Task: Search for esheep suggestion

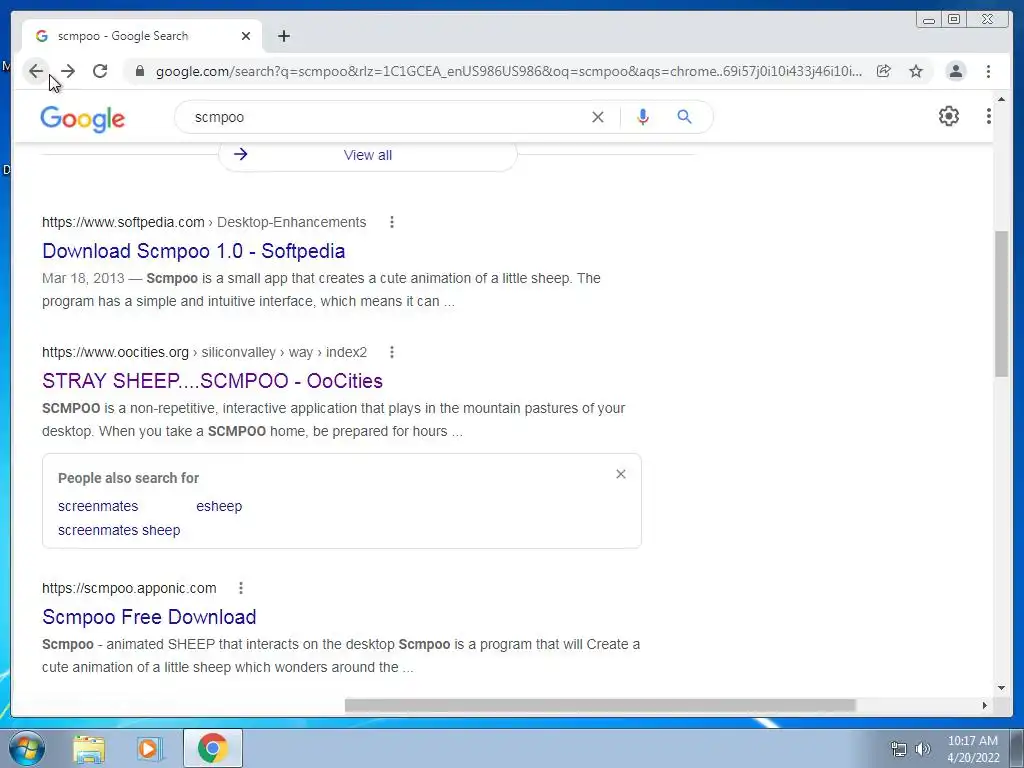Action: click(x=219, y=506)
